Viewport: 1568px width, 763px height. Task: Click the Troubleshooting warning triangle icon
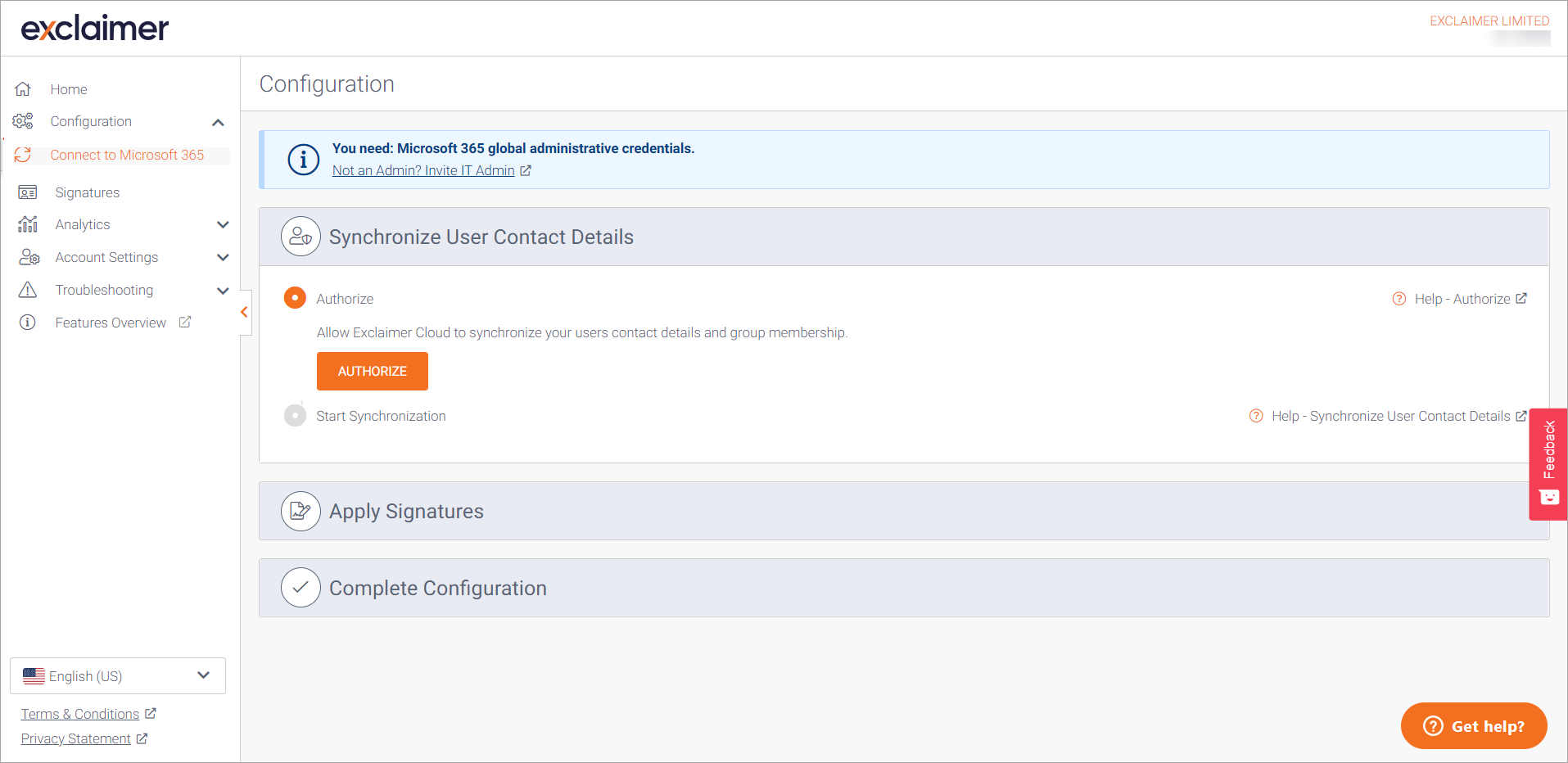tap(28, 290)
